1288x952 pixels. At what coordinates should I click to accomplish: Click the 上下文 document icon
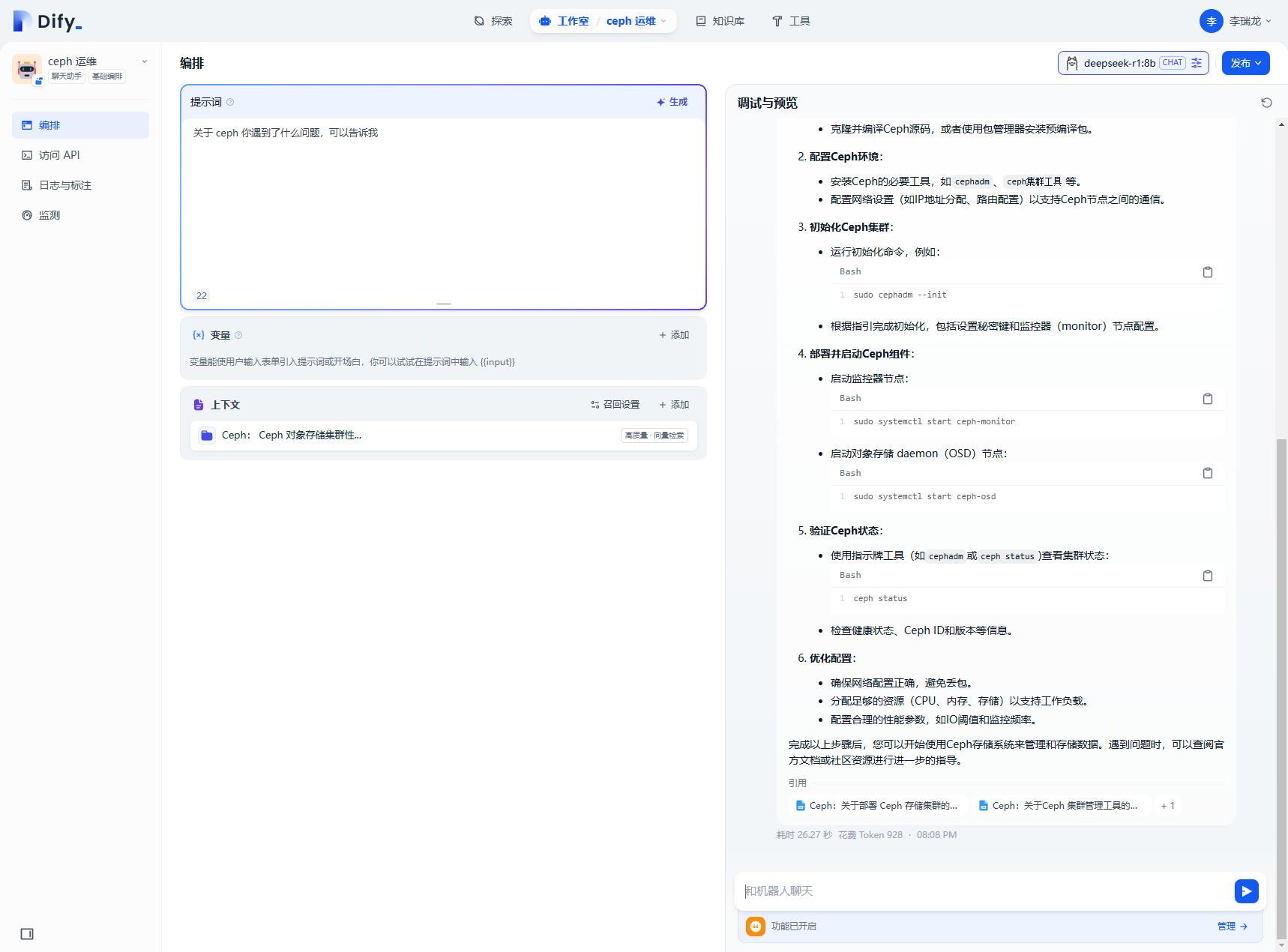coord(199,405)
